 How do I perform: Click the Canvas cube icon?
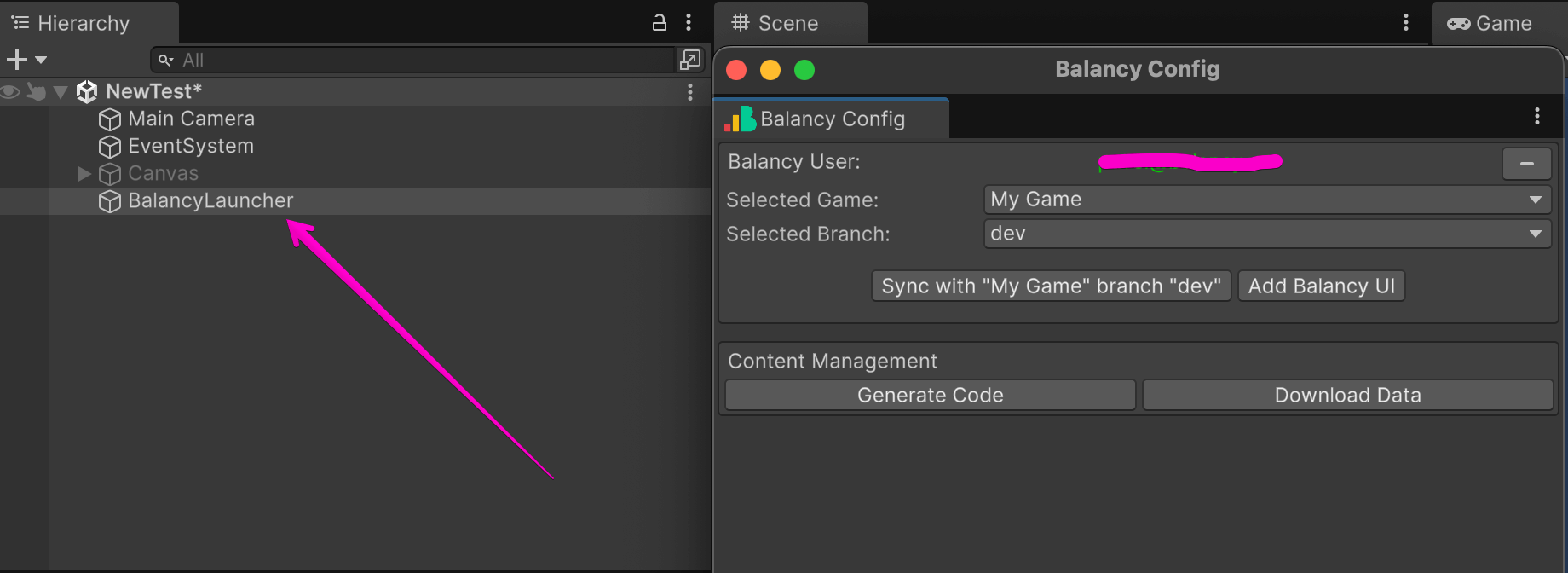pyautogui.click(x=110, y=174)
